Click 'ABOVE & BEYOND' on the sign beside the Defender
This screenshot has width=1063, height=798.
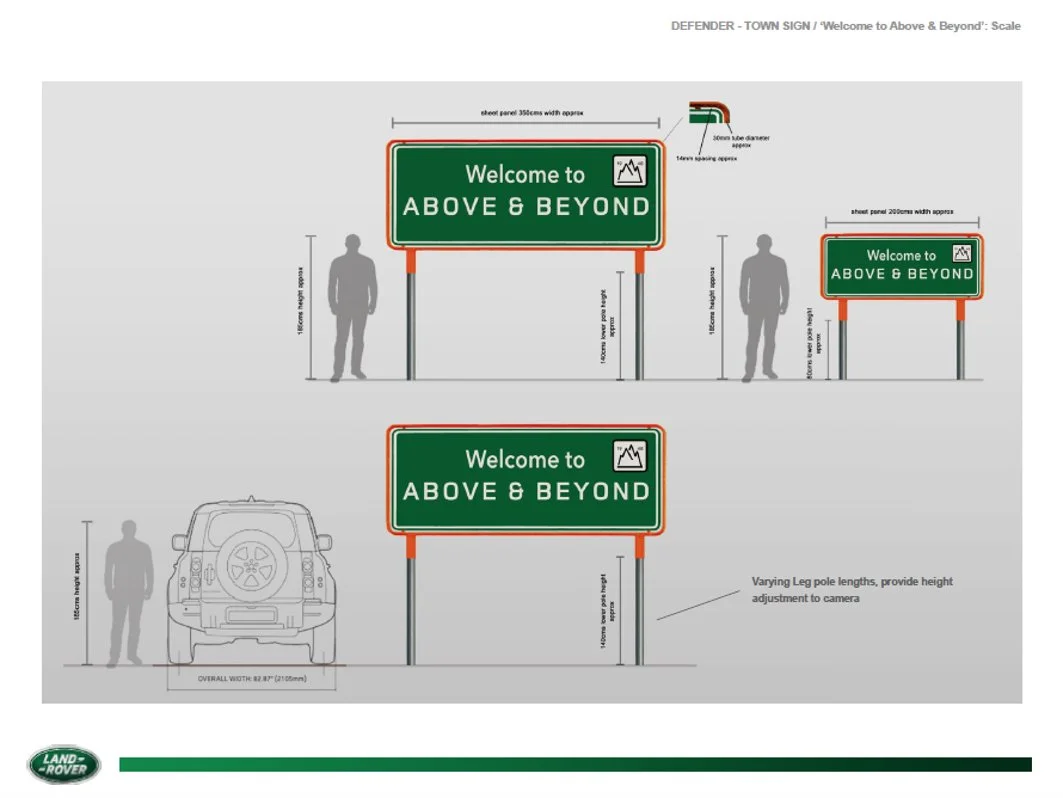[x=527, y=492]
